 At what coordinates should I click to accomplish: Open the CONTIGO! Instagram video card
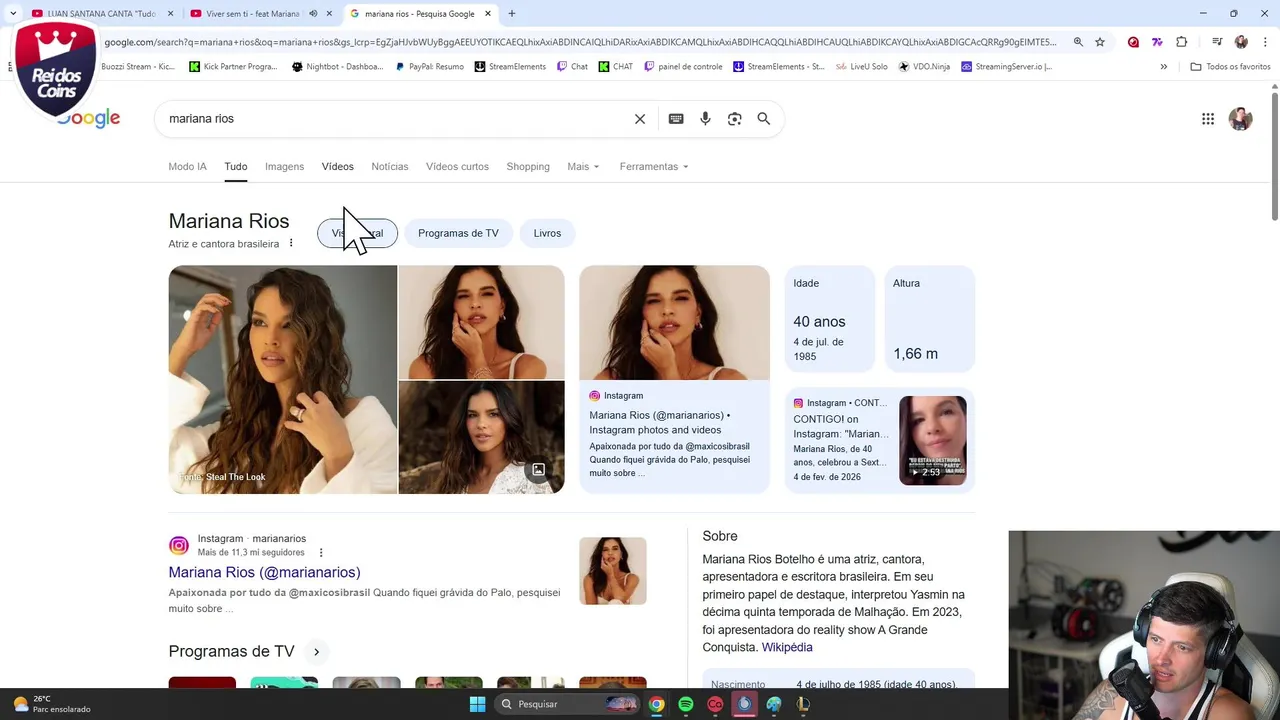[880, 440]
